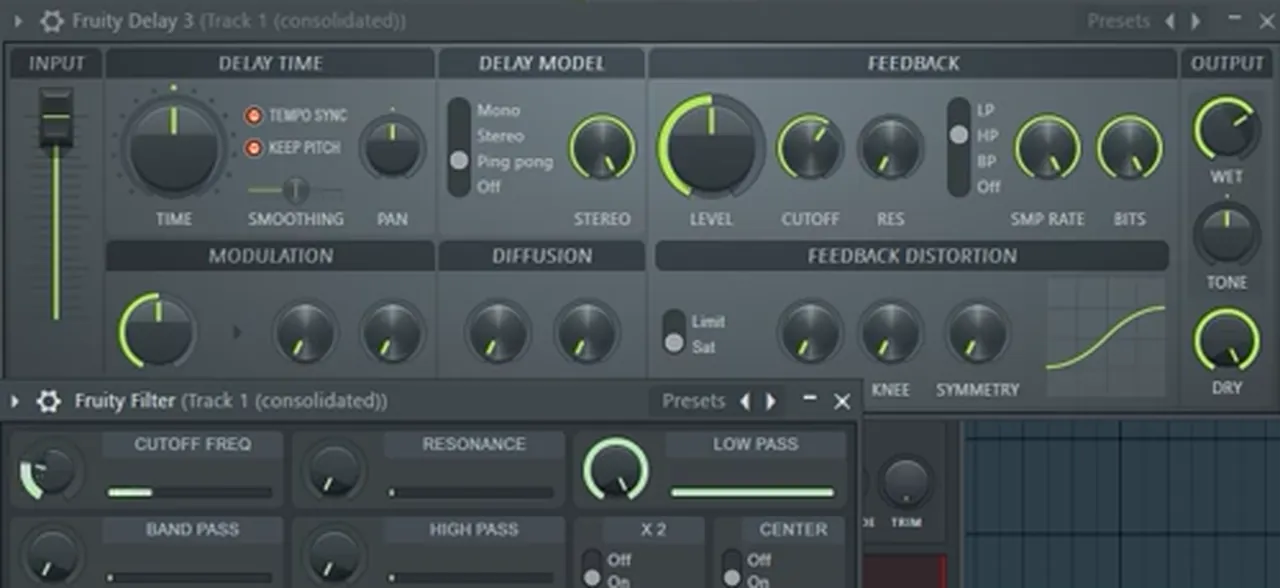Click the HIGH PASS knob
This screenshot has height=588, width=1280.
pos(334,555)
